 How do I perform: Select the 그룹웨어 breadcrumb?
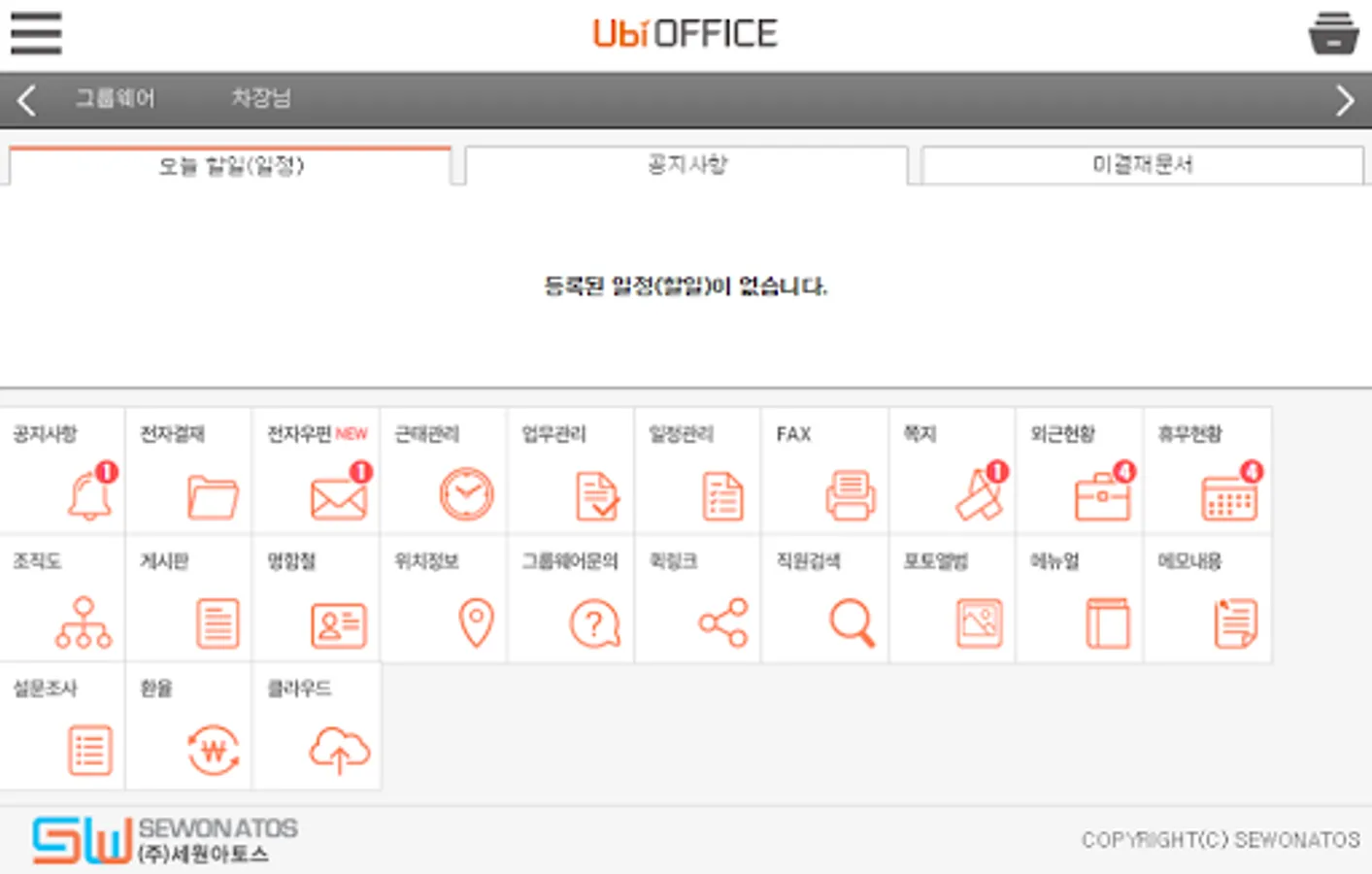[x=115, y=98]
